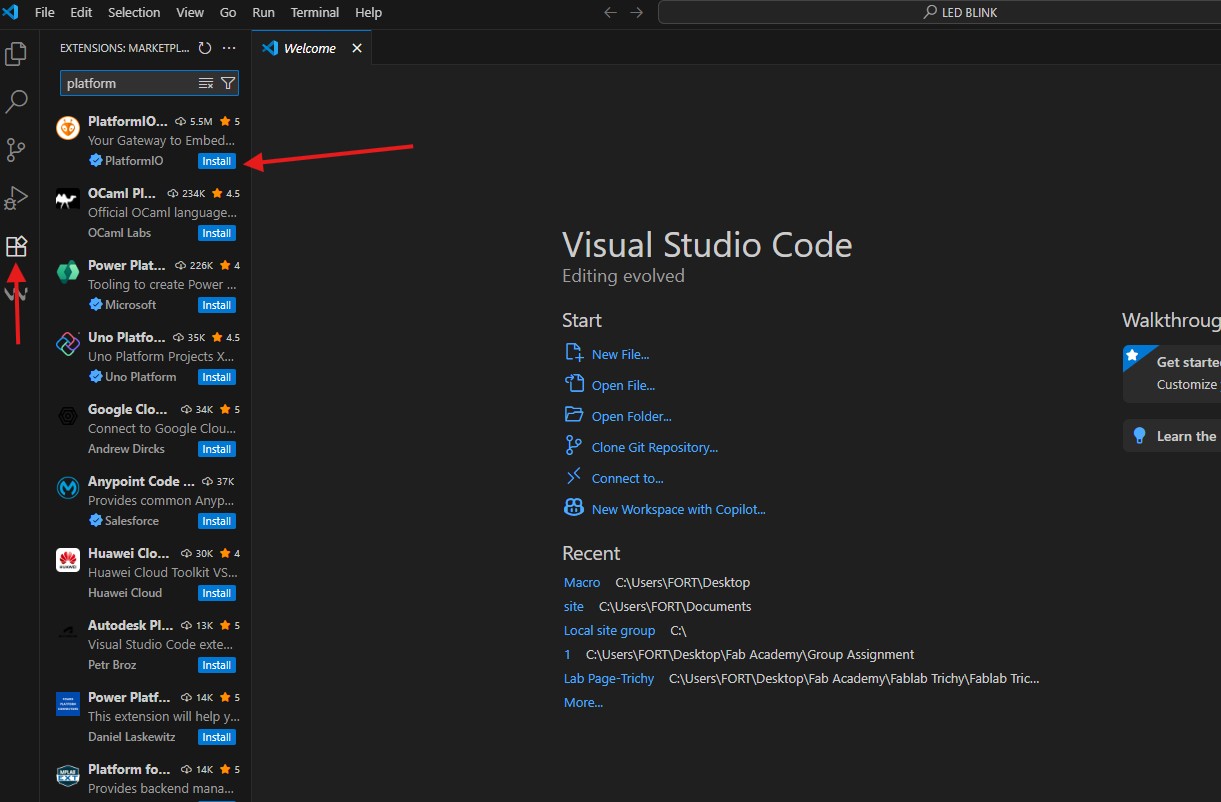
Task: Open the Go menu
Action: click(x=228, y=13)
